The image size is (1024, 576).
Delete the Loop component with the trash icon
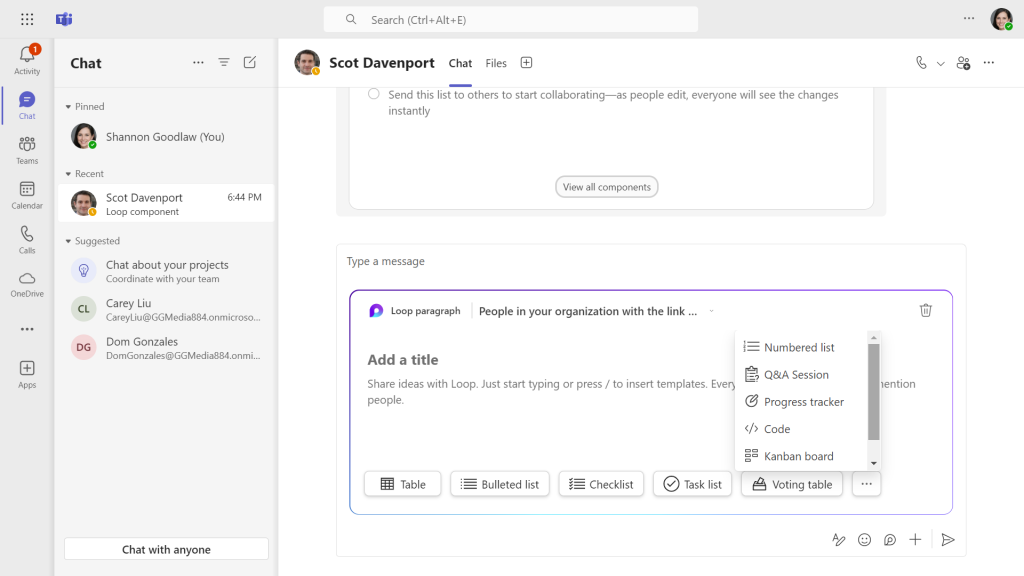click(925, 310)
